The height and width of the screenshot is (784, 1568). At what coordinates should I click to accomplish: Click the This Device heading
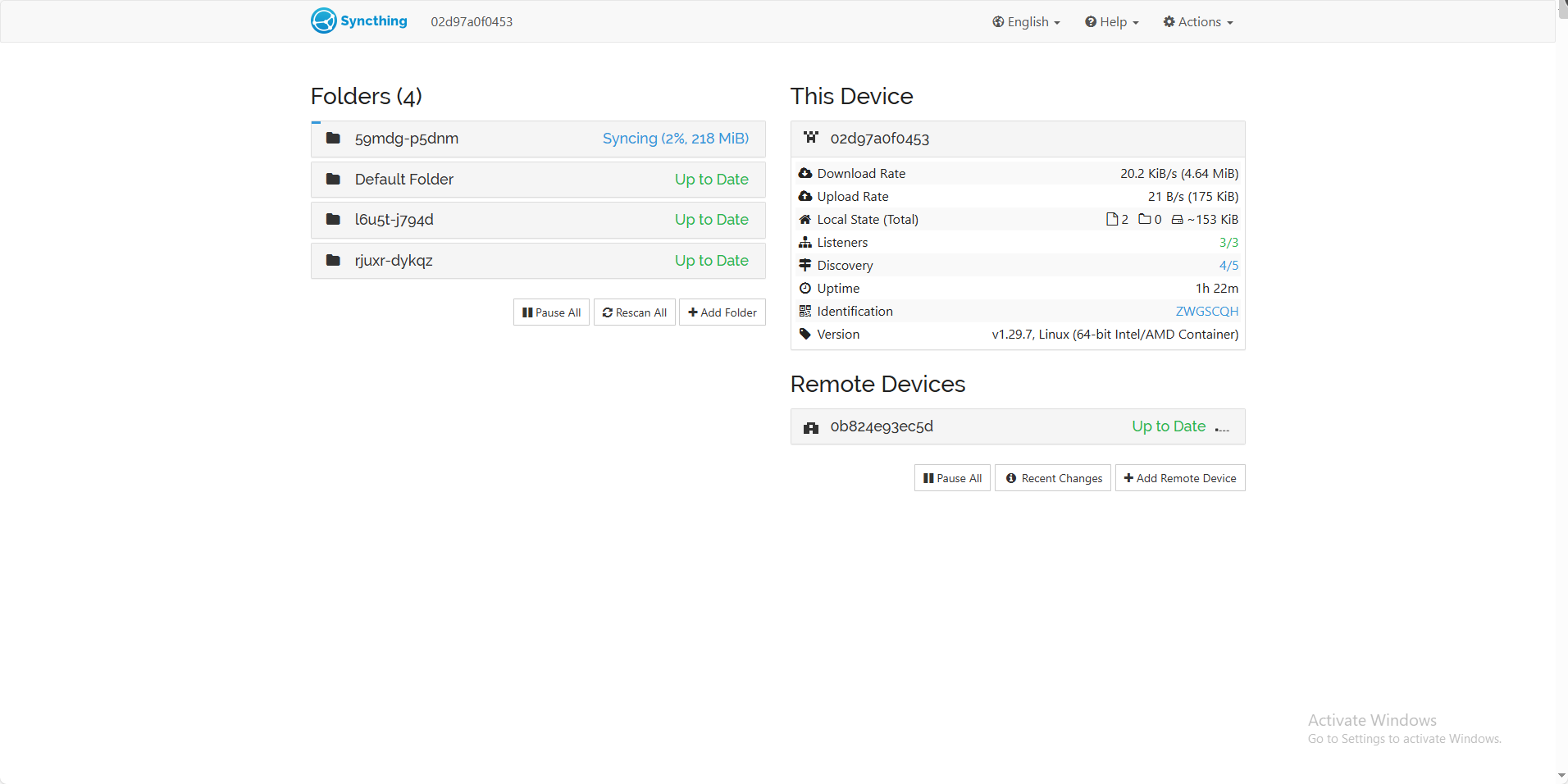(x=851, y=96)
